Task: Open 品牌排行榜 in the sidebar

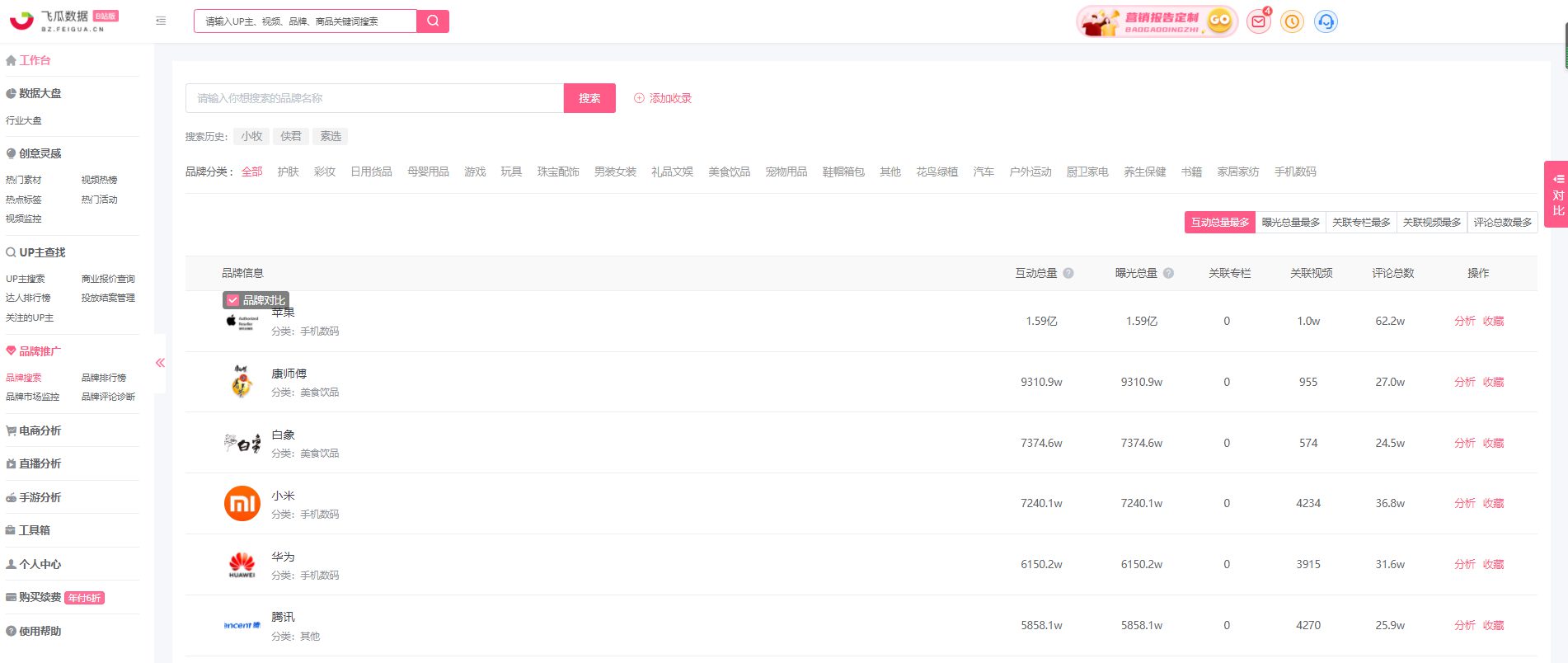Action: 104,378
